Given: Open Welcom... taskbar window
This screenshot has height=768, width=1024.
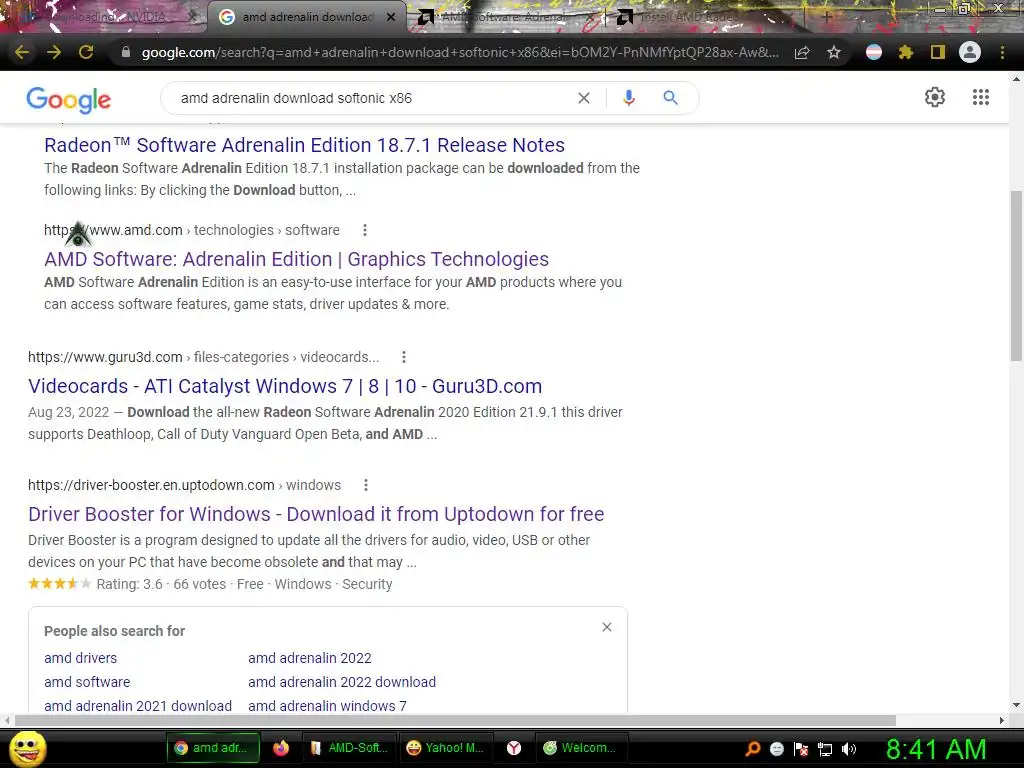Looking at the screenshot, I should [x=581, y=748].
